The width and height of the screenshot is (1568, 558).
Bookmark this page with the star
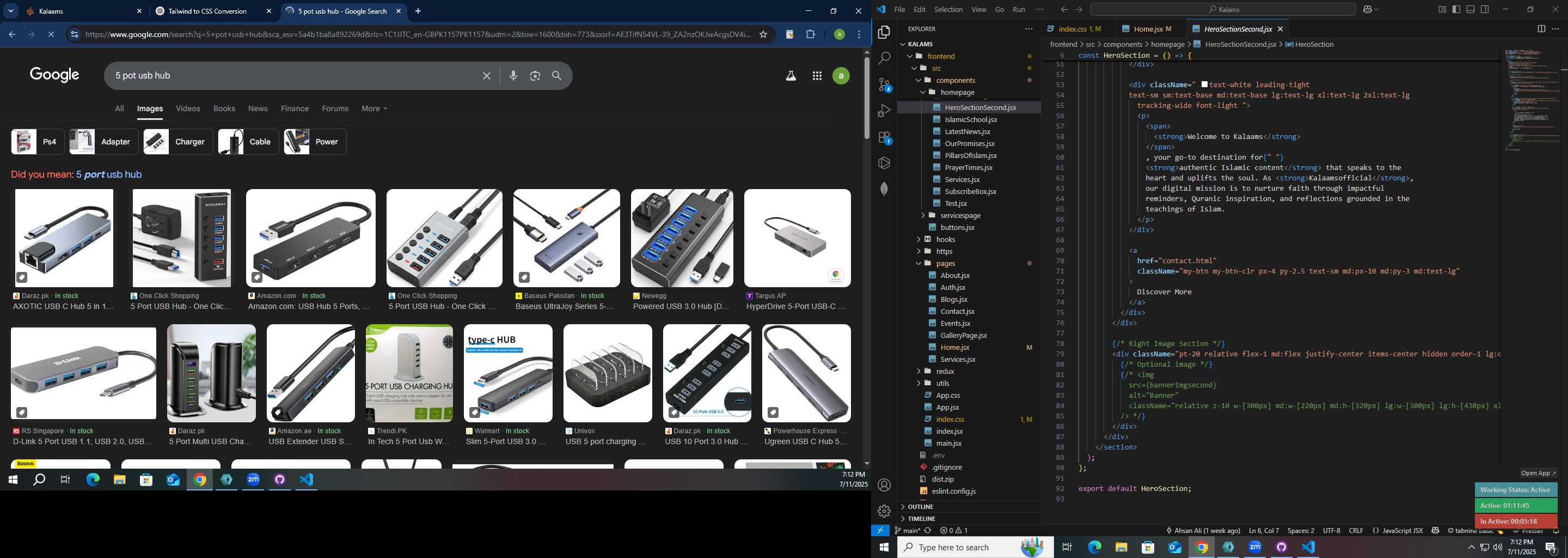(x=763, y=34)
